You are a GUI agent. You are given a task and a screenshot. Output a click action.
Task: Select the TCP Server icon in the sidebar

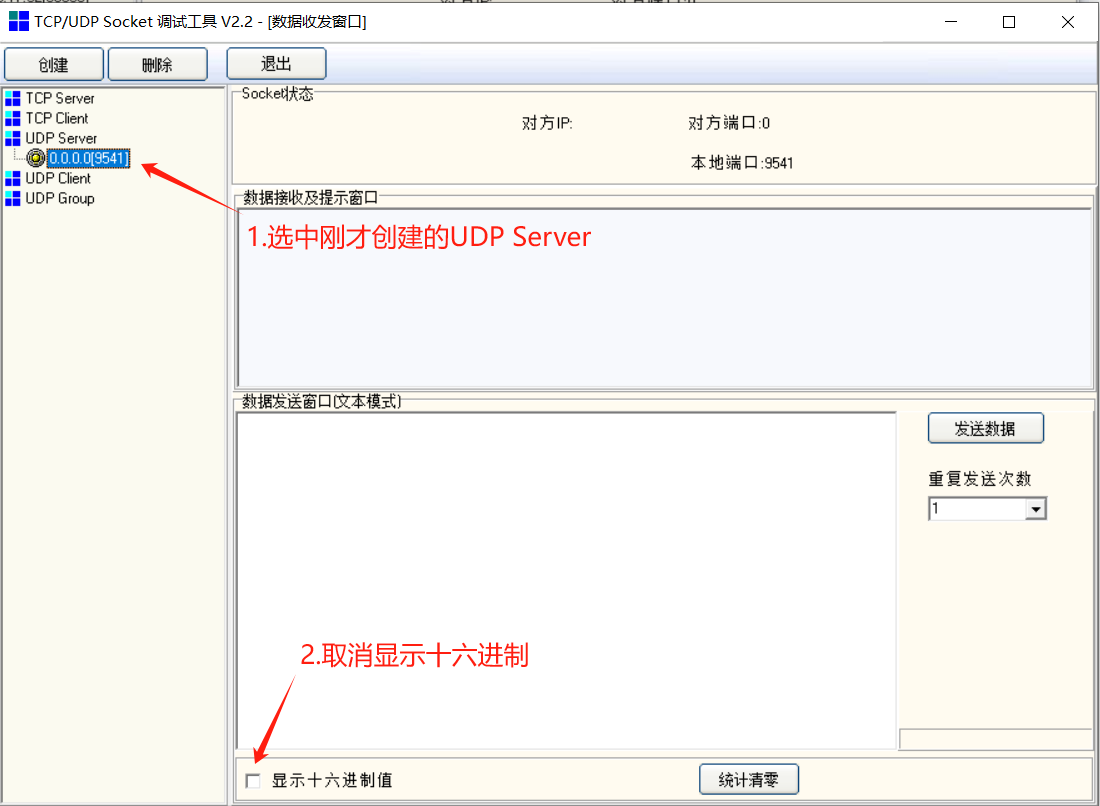(x=13, y=98)
